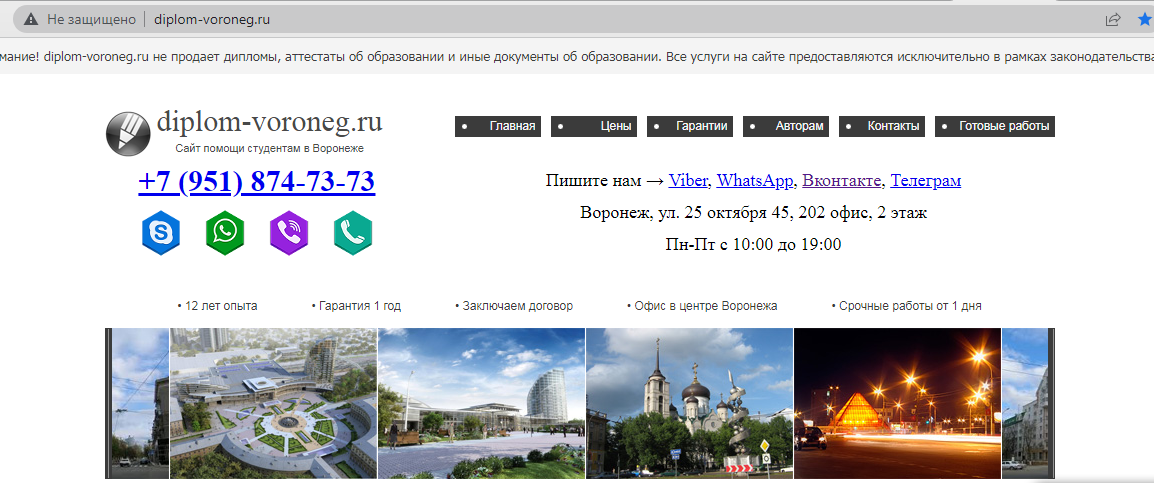Click the aerial city complex photo
The image size is (1154, 483).
[x=274, y=403]
